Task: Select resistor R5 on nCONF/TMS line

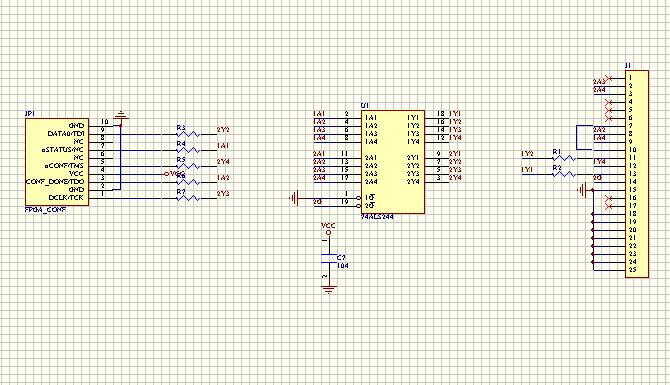Action: pyautogui.click(x=188, y=166)
